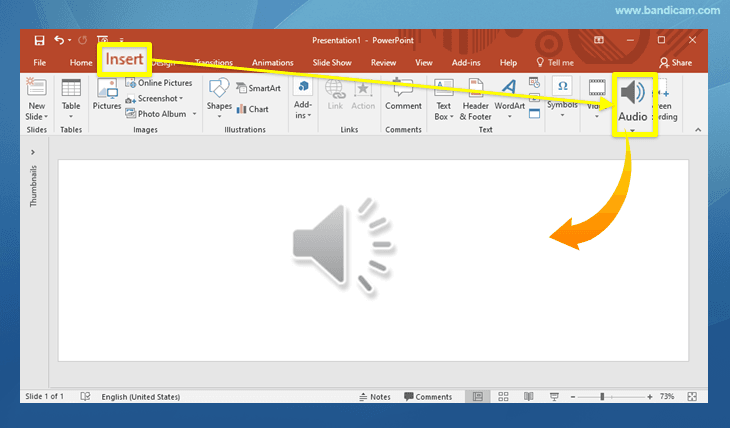Screen dimensions: 730x428
Task: Click the Action button
Action: [363, 95]
